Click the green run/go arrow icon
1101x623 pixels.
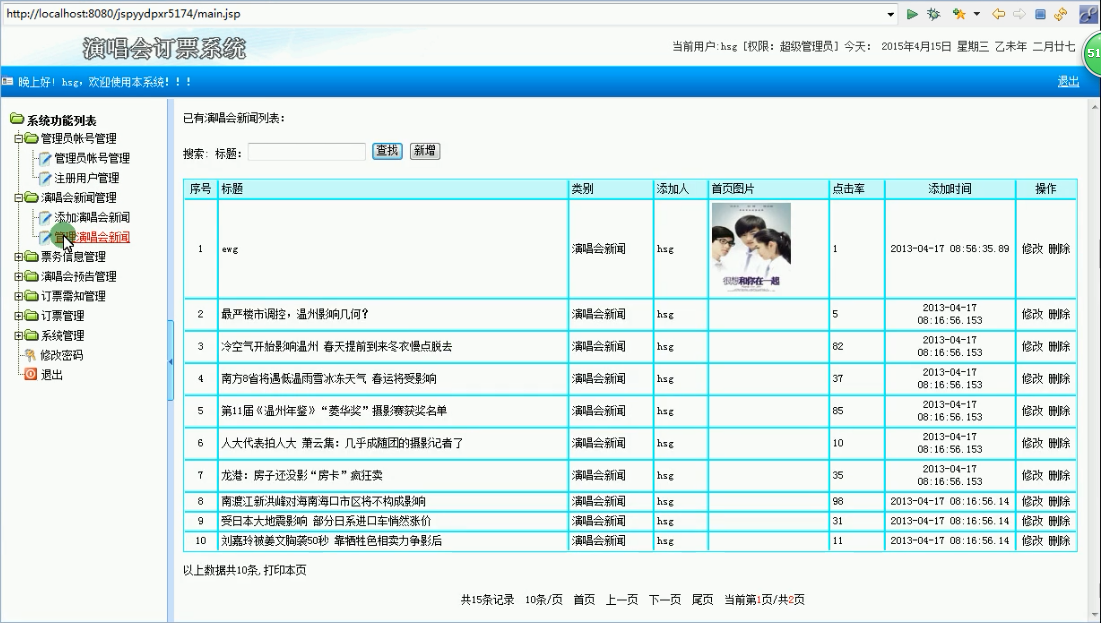click(x=912, y=14)
